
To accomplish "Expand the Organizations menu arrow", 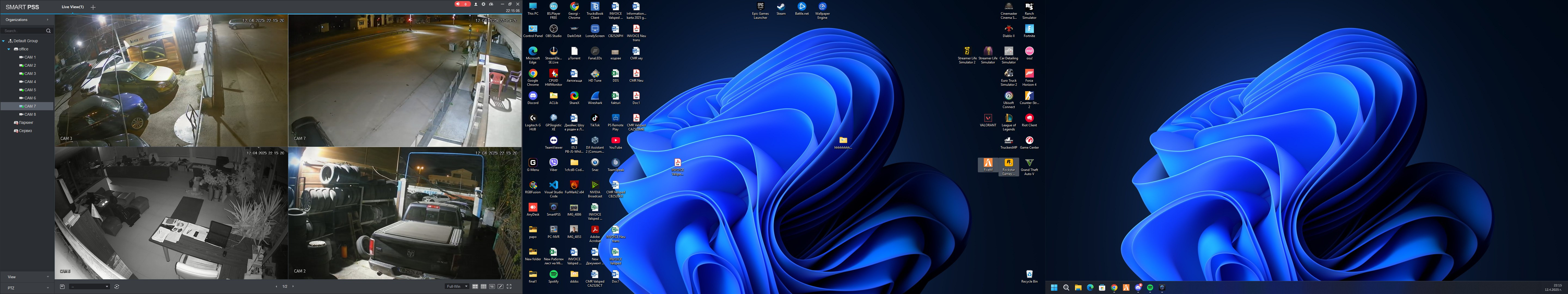I will 47,20.
